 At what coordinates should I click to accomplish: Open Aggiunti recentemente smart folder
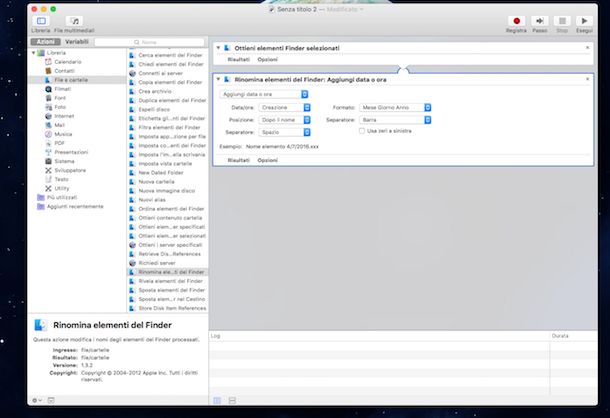75,206
